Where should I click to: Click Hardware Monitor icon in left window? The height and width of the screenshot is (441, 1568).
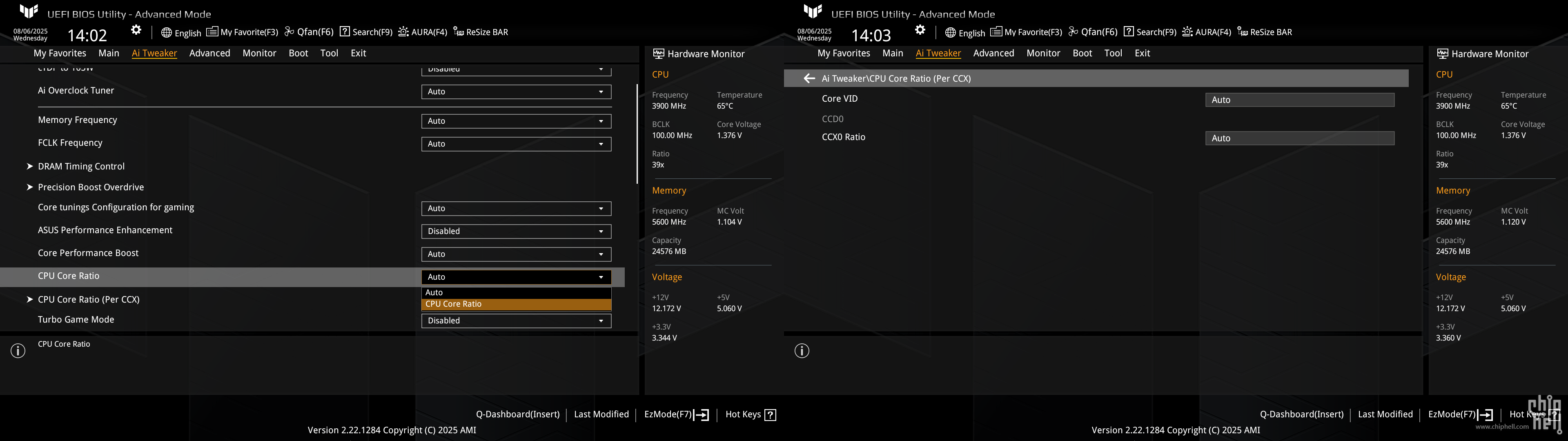click(x=659, y=53)
